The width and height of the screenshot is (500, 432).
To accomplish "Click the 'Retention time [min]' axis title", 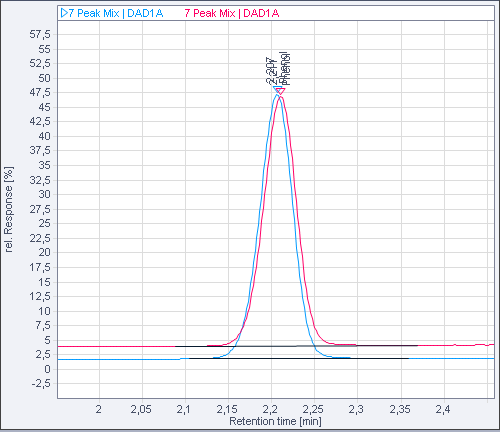I will pyautogui.click(x=275, y=421).
